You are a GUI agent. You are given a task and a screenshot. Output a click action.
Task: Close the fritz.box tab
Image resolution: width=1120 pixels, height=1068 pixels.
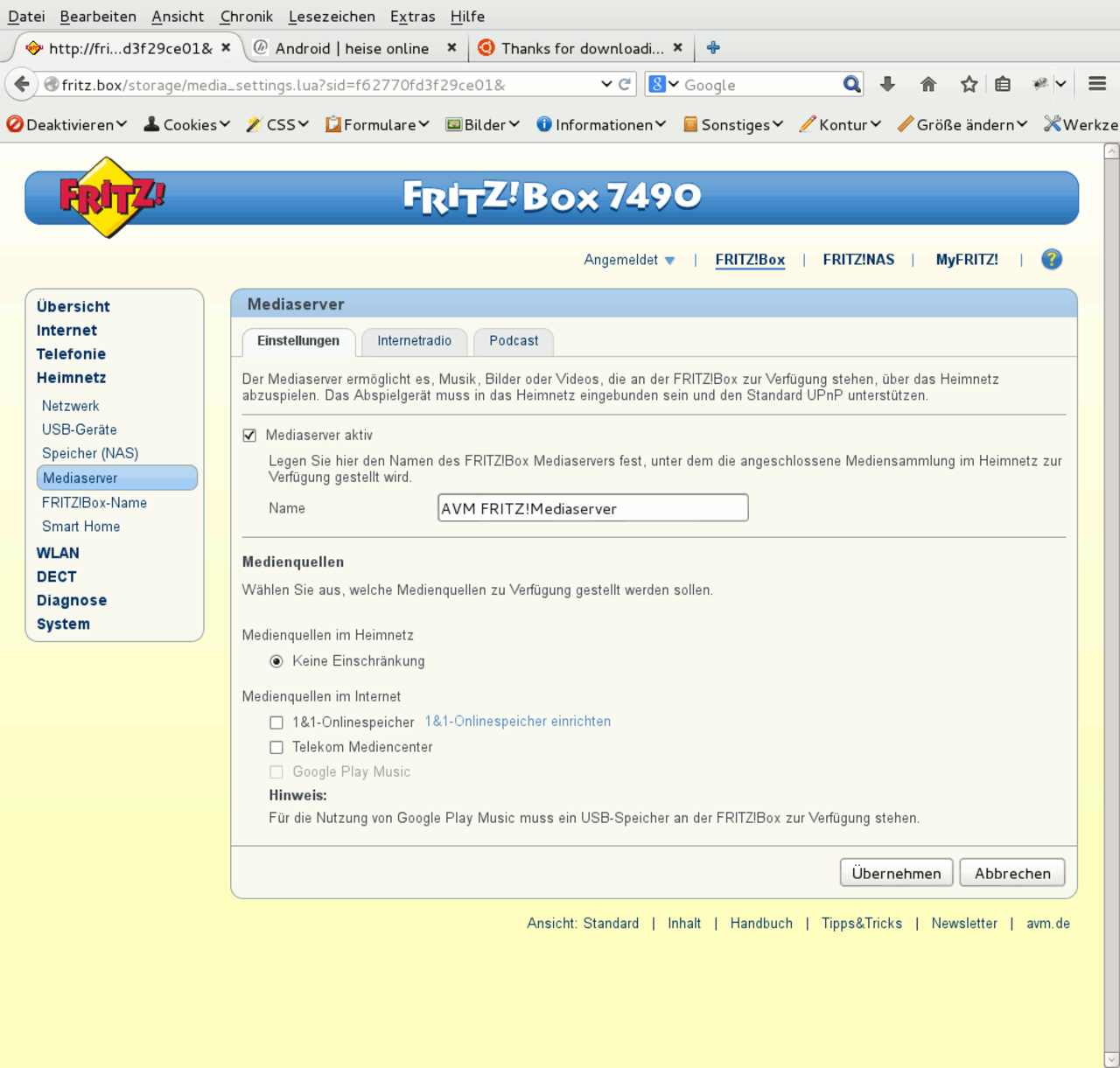[x=226, y=47]
